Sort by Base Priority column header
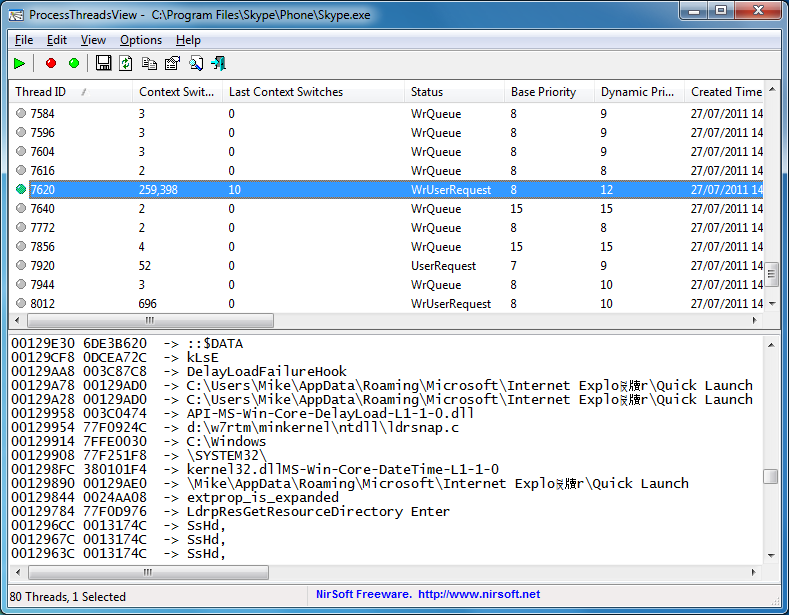Screen dimensions: 789x615 point(549,92)
